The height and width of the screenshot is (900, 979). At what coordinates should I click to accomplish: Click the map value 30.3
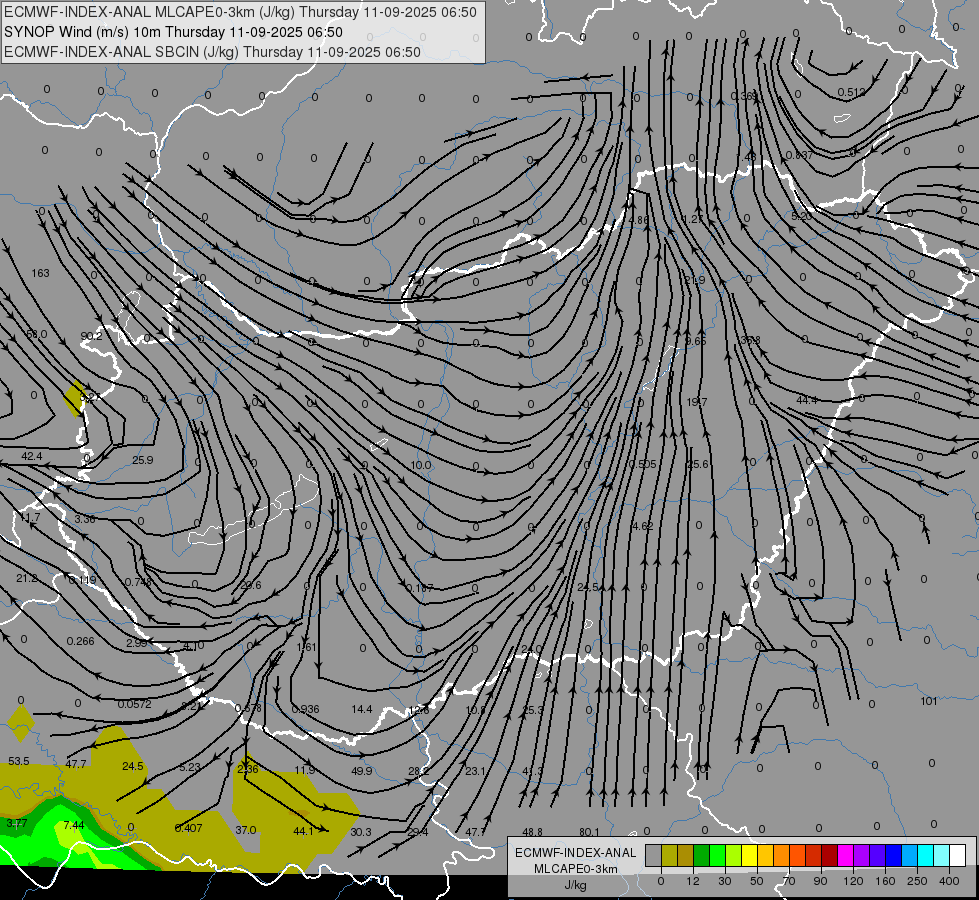coord(361,832)
